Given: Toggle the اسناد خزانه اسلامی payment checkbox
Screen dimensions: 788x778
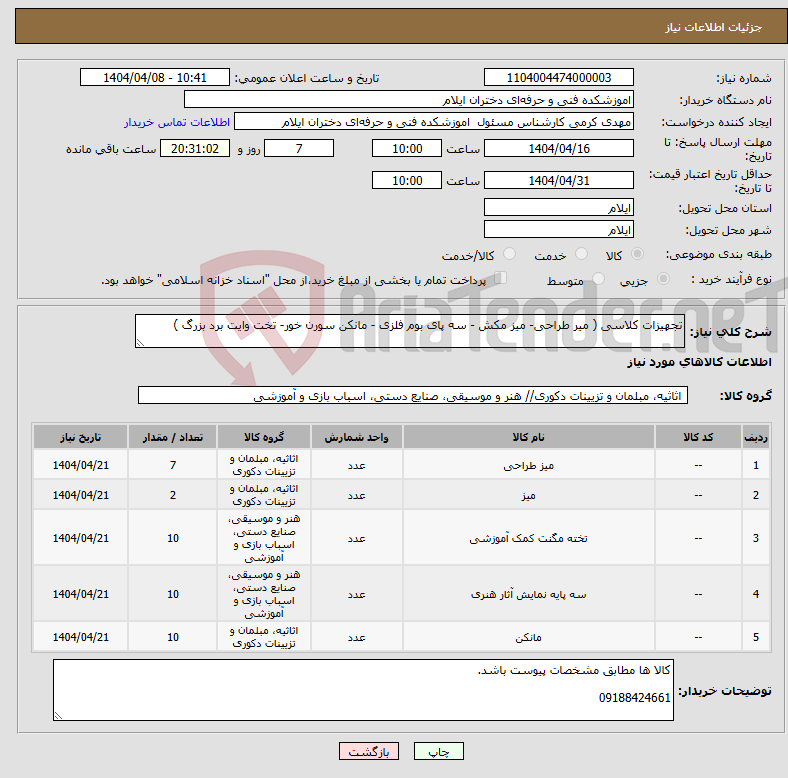Looking at the screenshot, I should [x=500, y=278].
